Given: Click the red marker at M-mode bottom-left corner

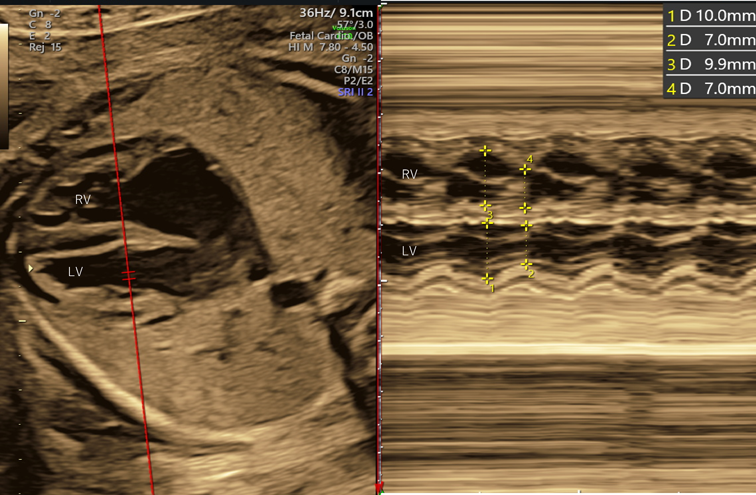Looking at the screenshot, I should pyautogui.click(x=379, y=488).
